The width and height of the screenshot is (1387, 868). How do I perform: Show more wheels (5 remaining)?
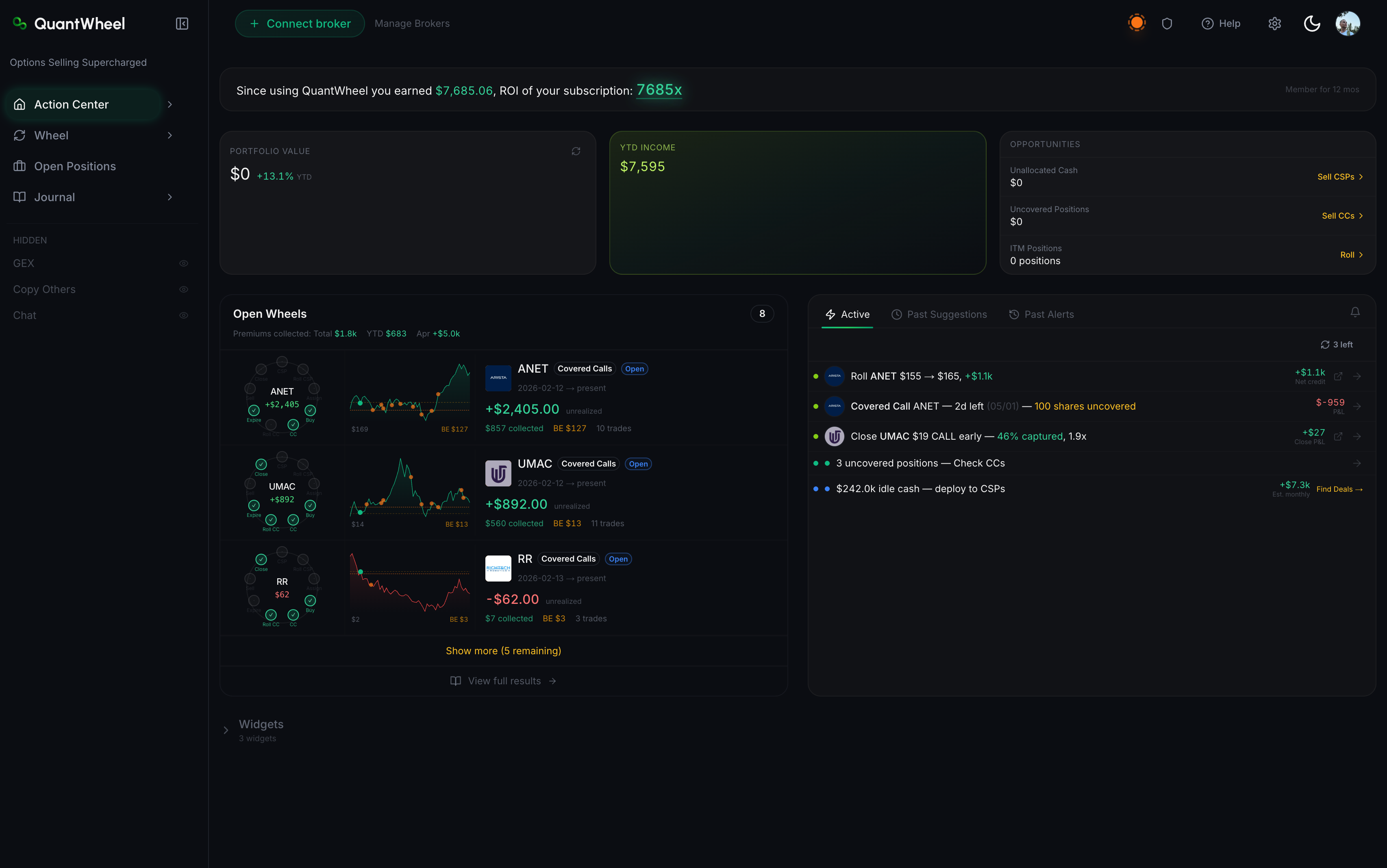click(x=504, y=651)
